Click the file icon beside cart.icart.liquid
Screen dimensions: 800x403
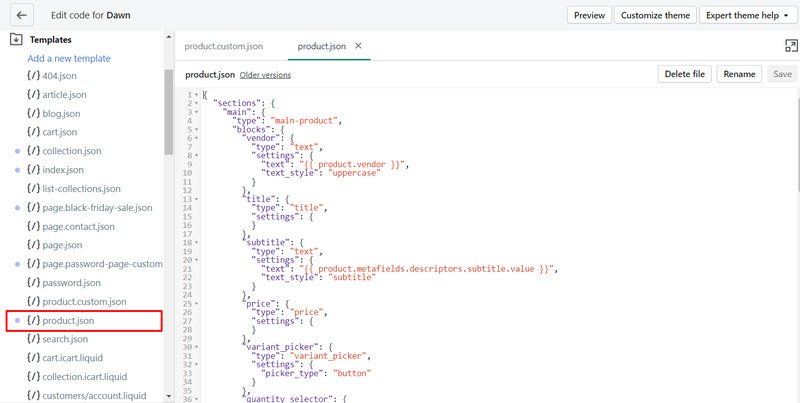[33, 358]
